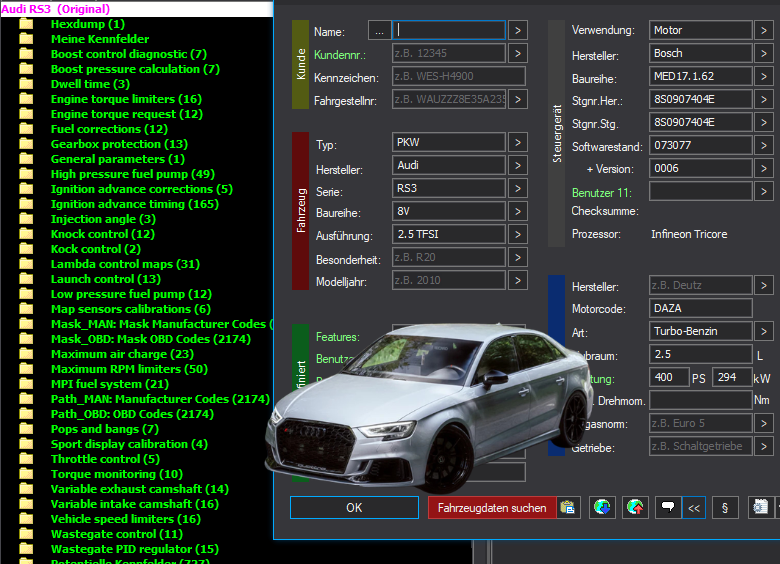Click the folder icon of Injection angle (3)
The width and height of the screenshot is (780, 564).
pyautogui.click(x=26, y=219)
